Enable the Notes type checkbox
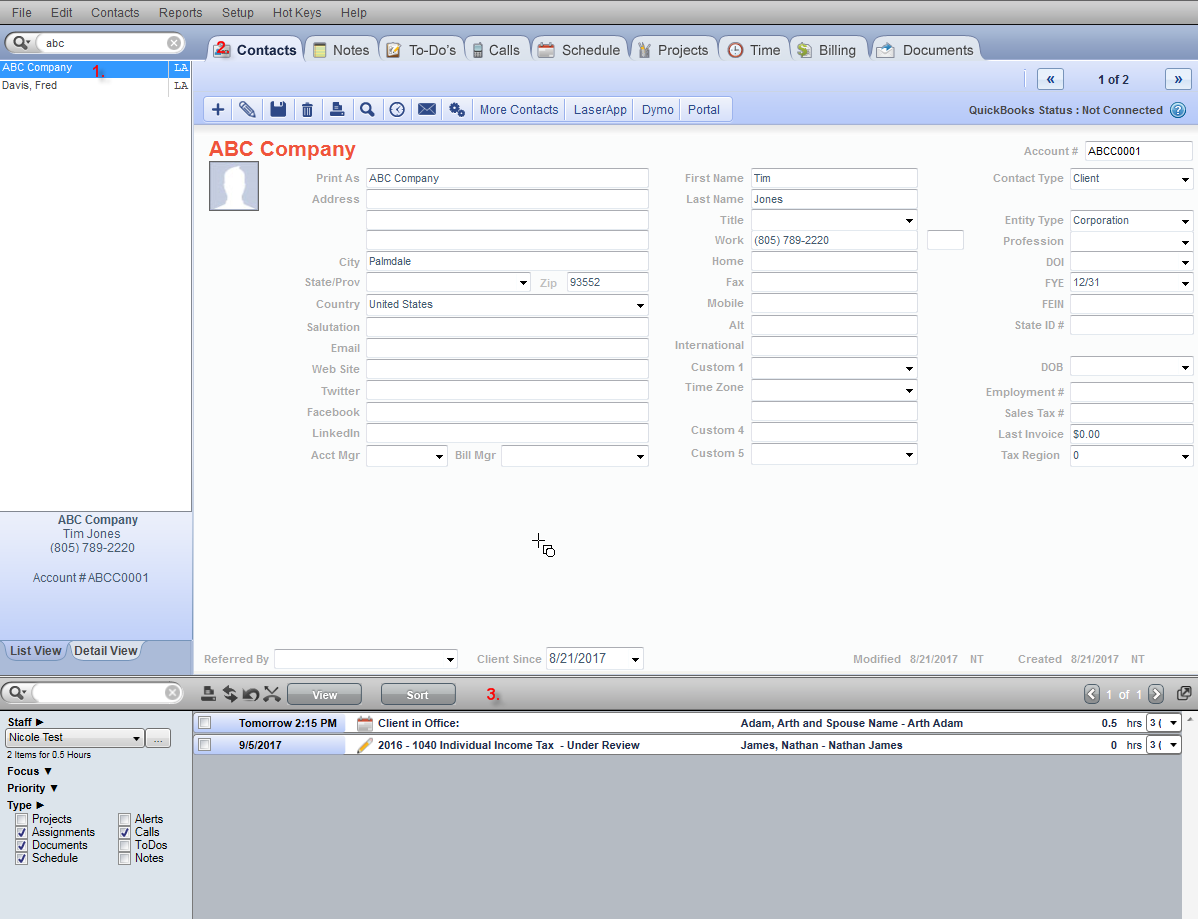This screenshot has width=1198, height=919. 125,859
